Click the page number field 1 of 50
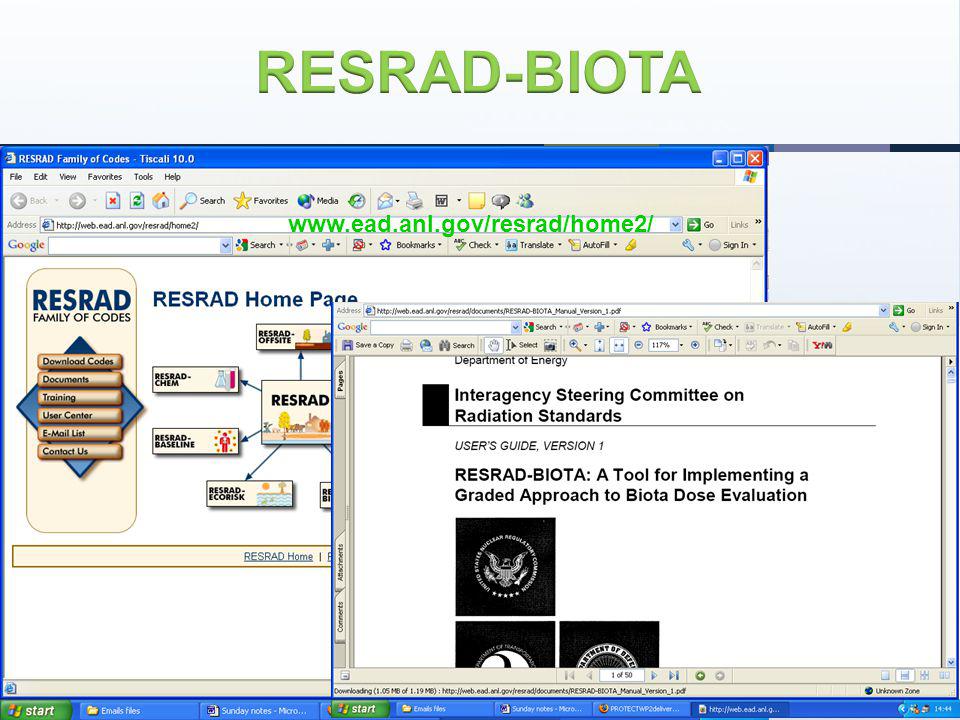The image size is (960, 720). tap(621, 675)
